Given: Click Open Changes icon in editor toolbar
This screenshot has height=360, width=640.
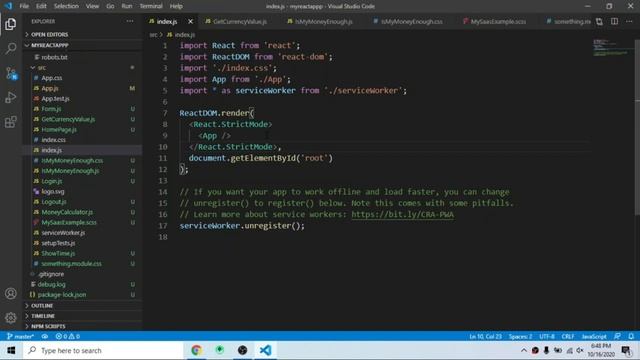Looking at the screenshot, I should pyautogui.click(x=599, y=21).
